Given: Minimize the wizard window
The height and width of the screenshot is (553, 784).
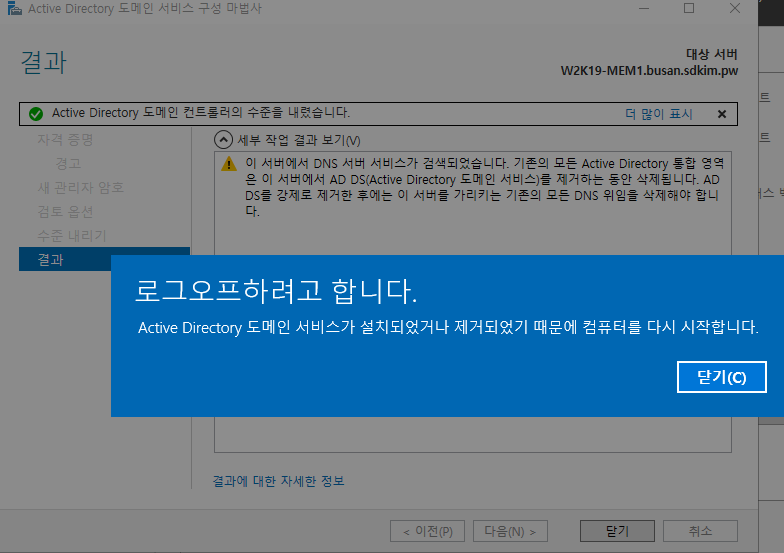Looking at the screenshot, I should click(644, 8).
